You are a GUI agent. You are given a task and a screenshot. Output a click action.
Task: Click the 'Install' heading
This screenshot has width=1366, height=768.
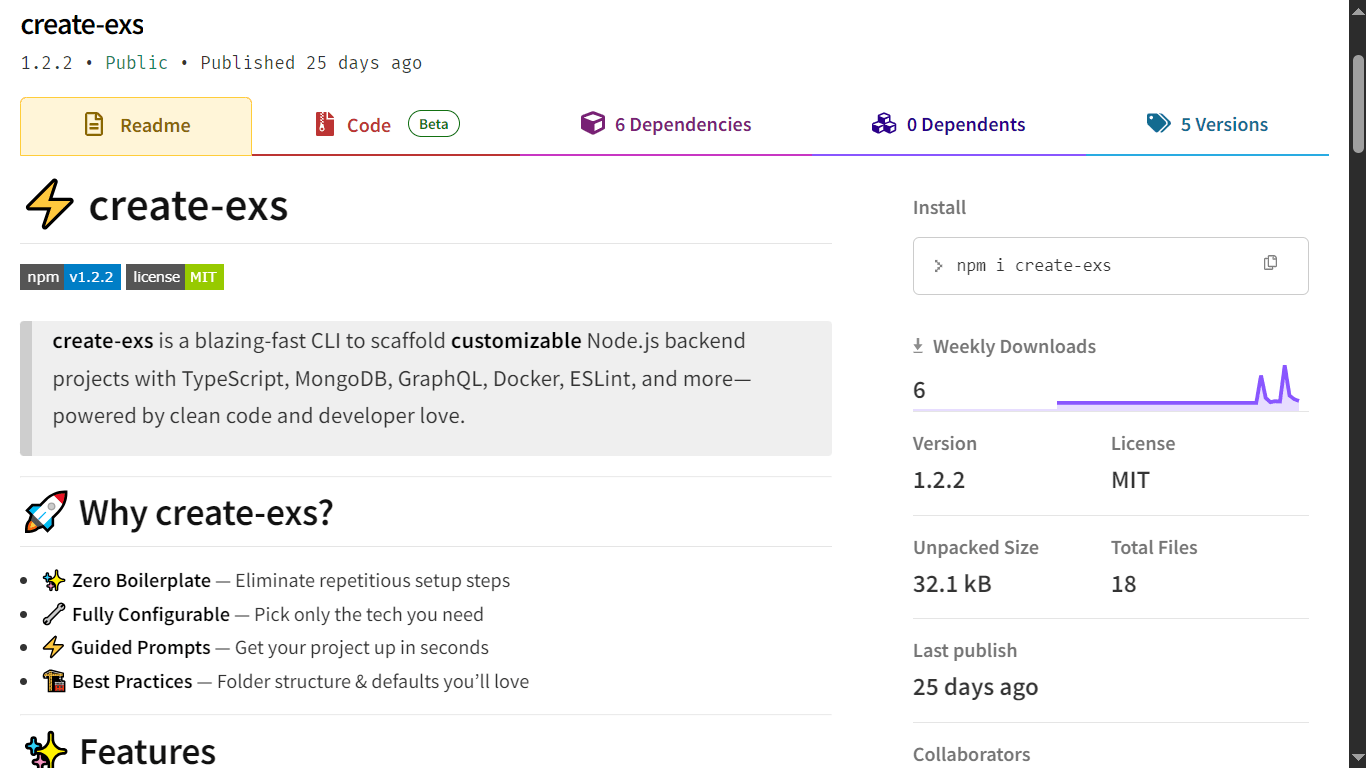click(940, 208)
